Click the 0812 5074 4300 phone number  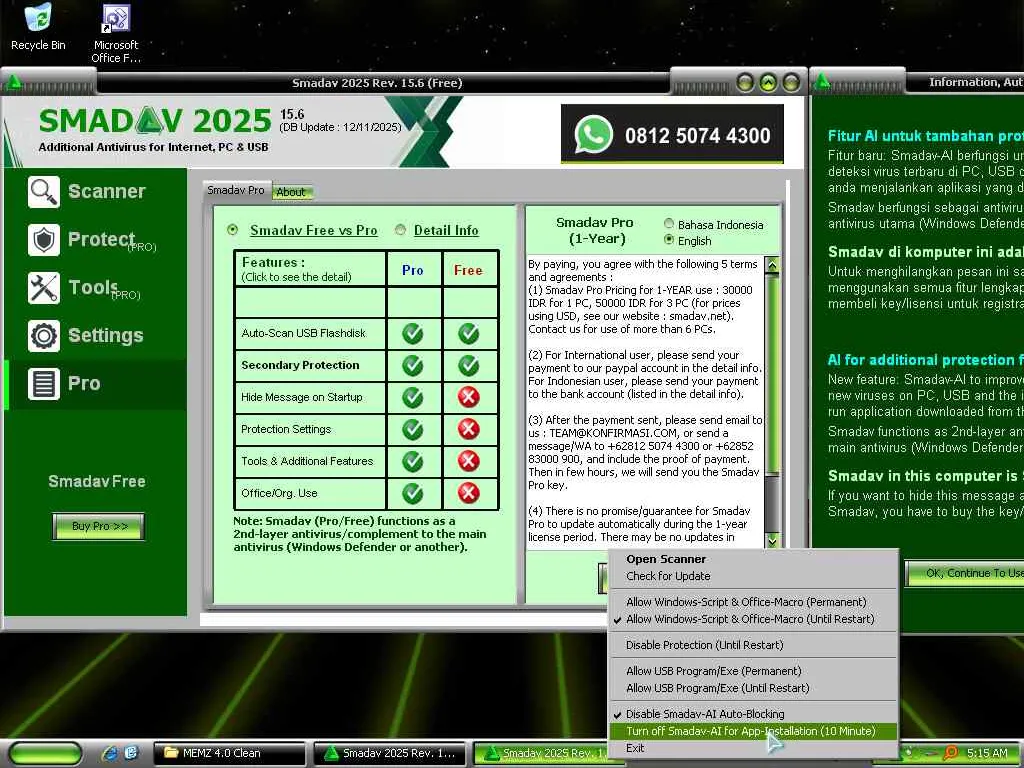(x=697, y=136)
